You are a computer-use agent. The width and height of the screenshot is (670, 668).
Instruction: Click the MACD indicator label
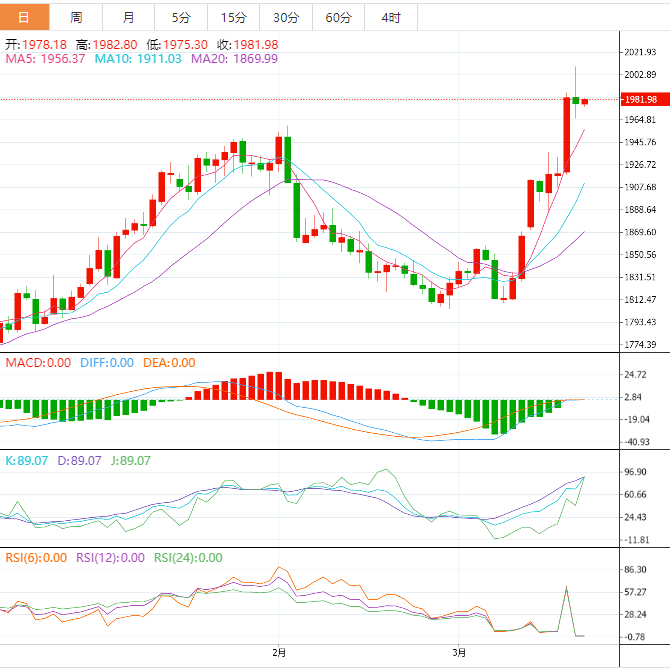pyautogui.click(x=38, y=363)
